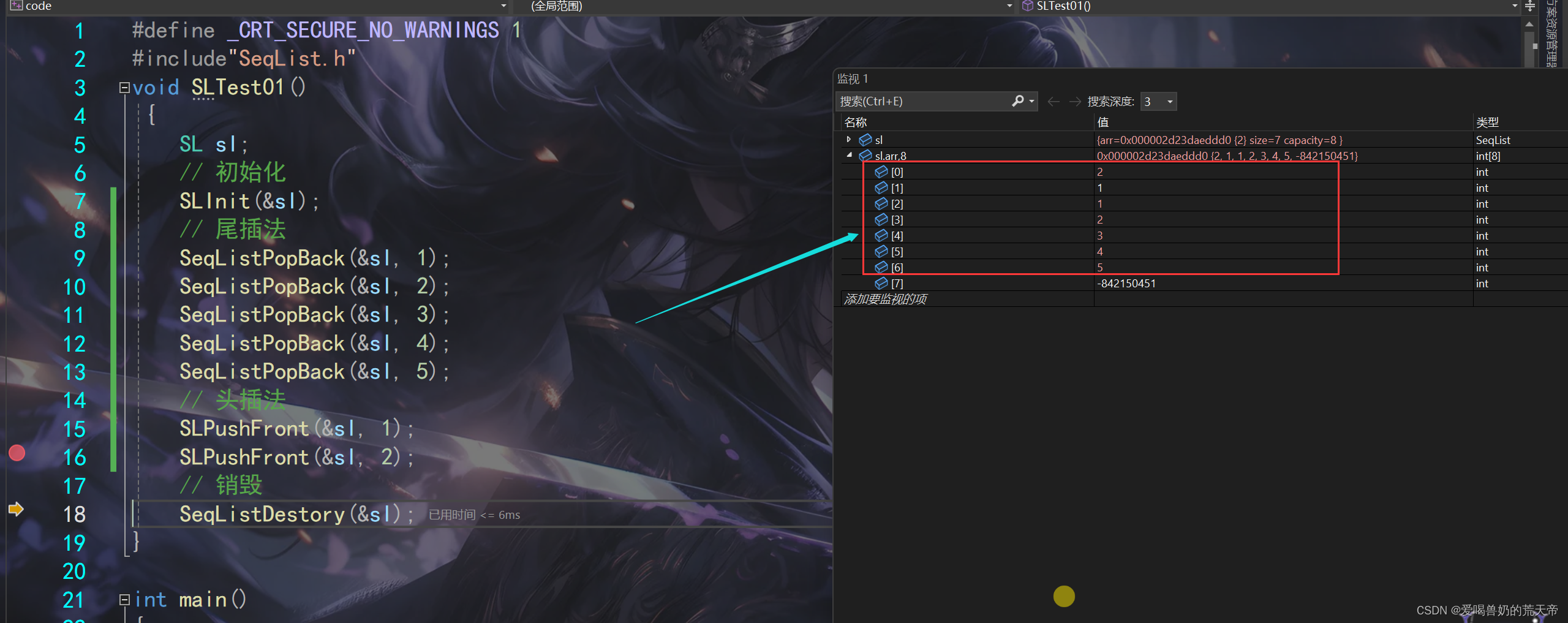Select the int[8] type cell

[1488, 156]
